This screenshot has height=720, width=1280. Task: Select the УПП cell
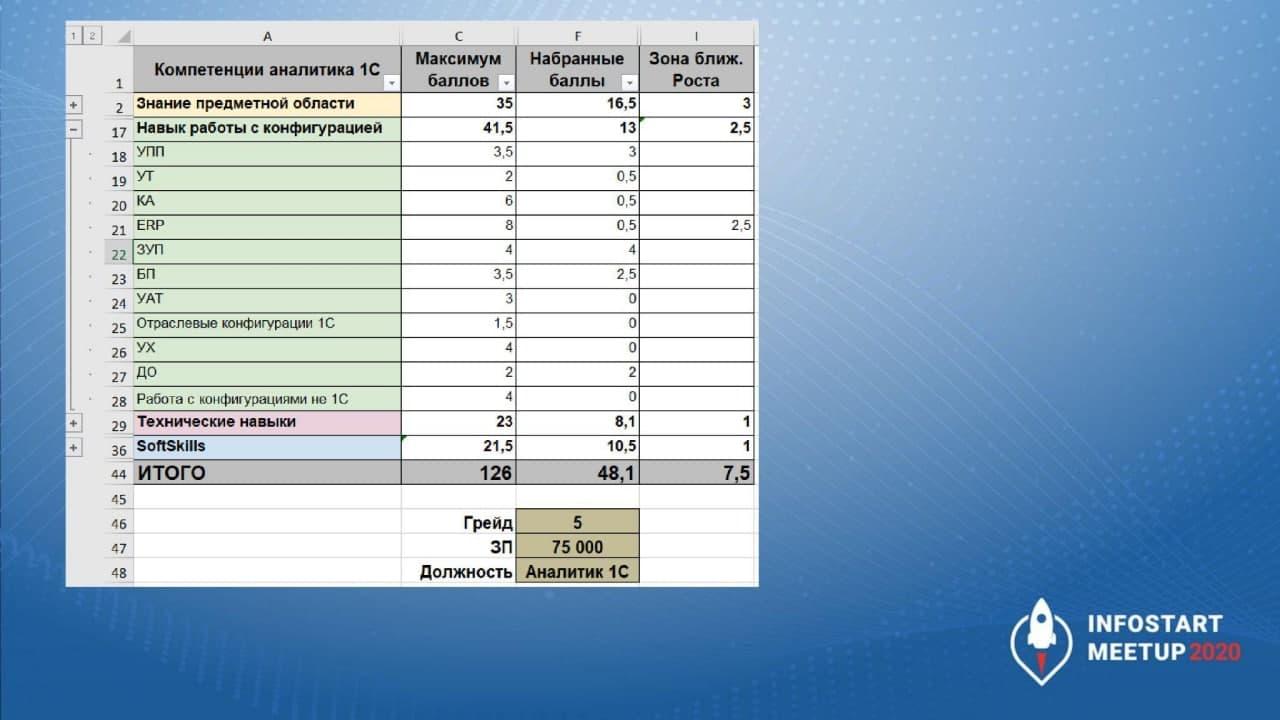[267, 153]
